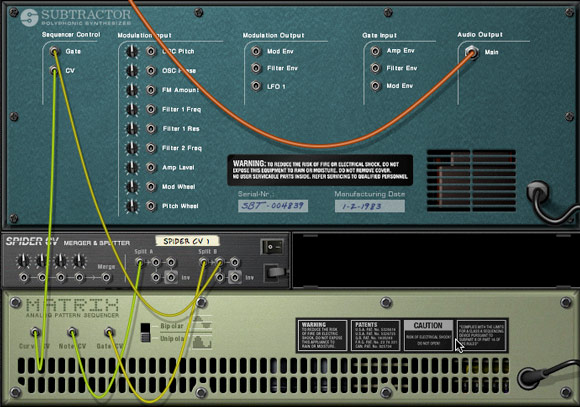580x407 pixels.
Task: Click the Split B input jack
Action: click(203, 262)
